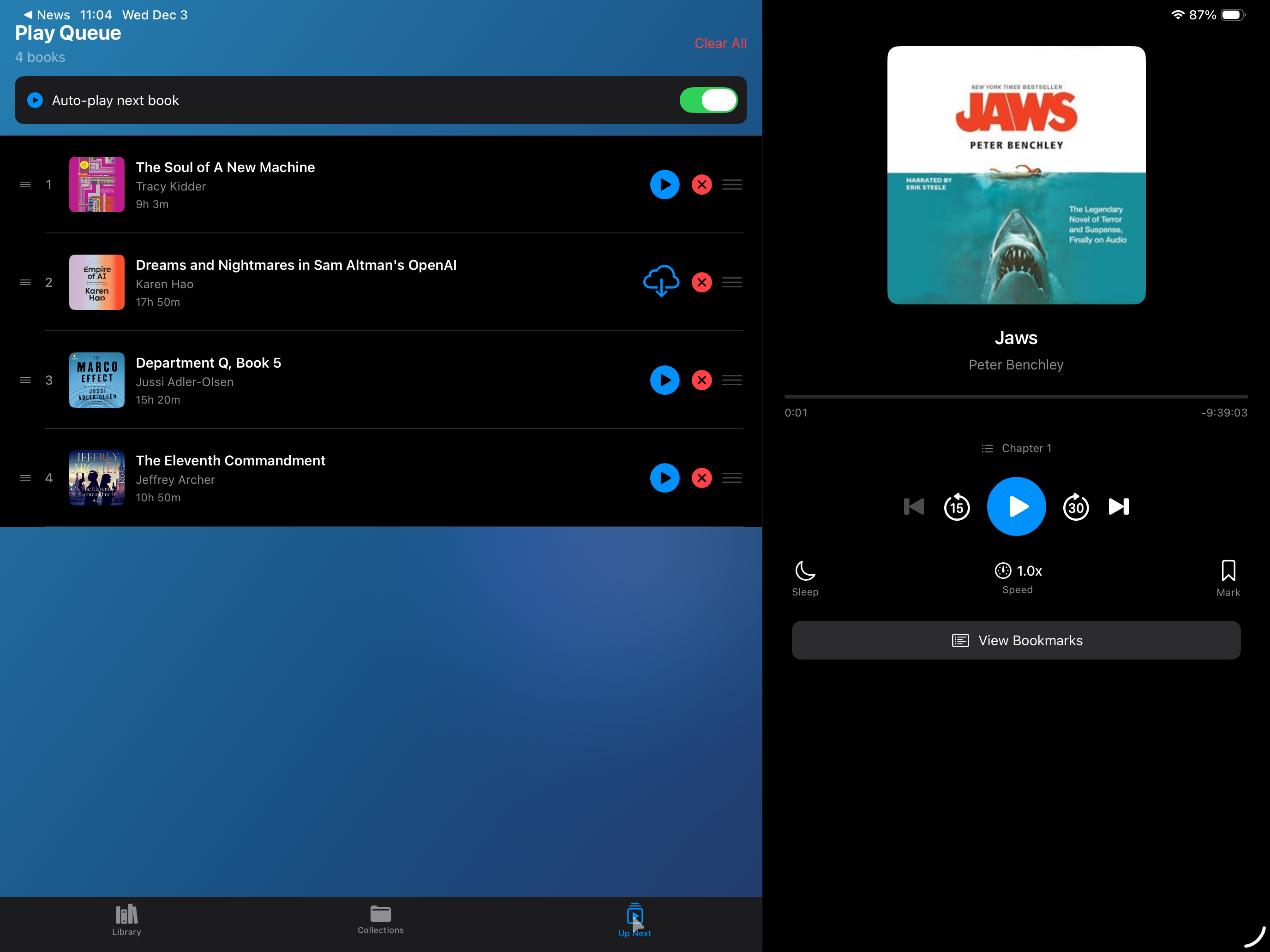Open View Bookmarks
The width and height of the screenshot is (1270, 952).
tap(1016, 640)
